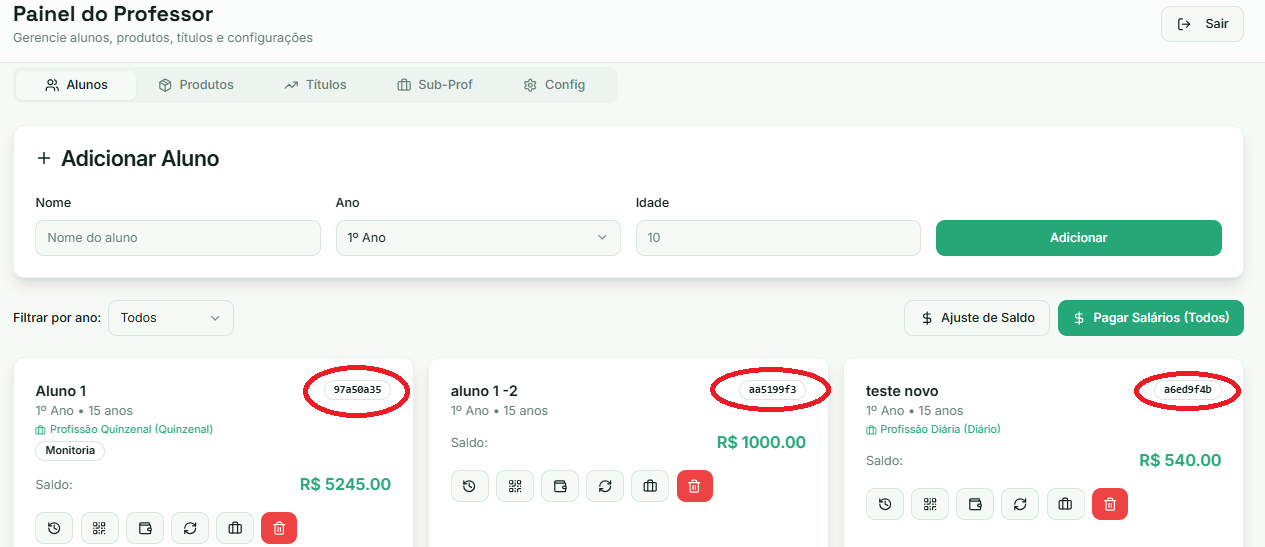Screen dimensions: 1265x547
Task: Click history icon on teste novo card
Action: (885, 504)
